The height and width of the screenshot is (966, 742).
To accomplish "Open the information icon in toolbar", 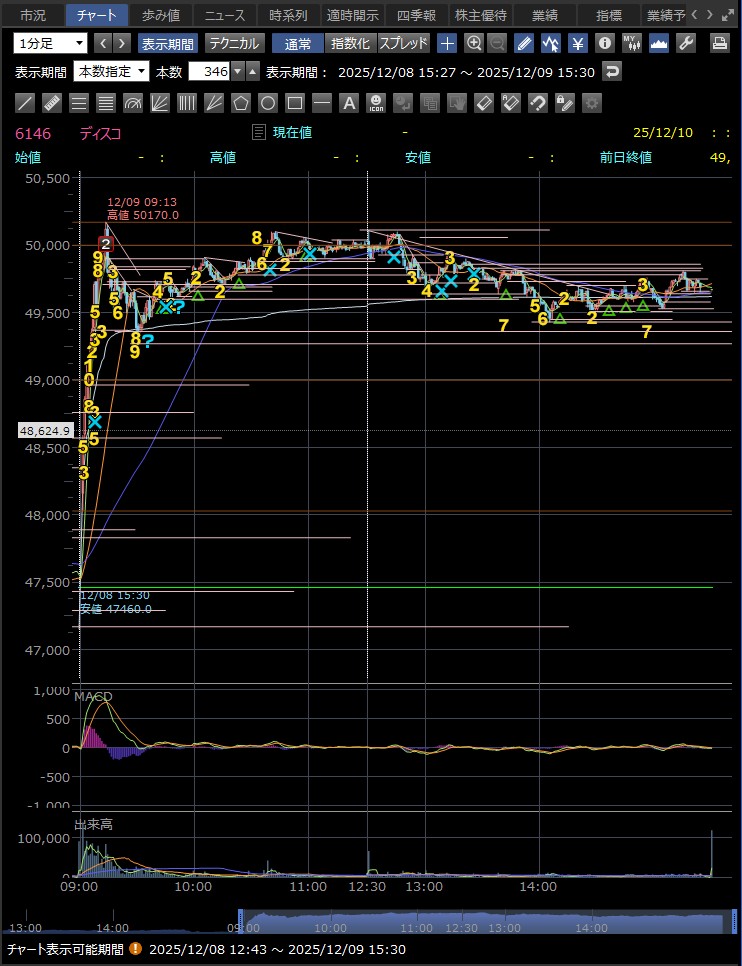I will click(604, 43).
